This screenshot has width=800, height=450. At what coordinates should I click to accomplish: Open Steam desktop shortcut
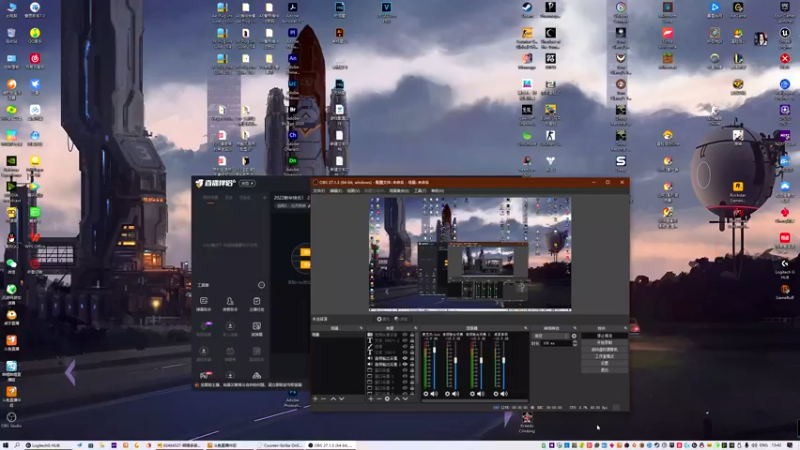(527, 10)
